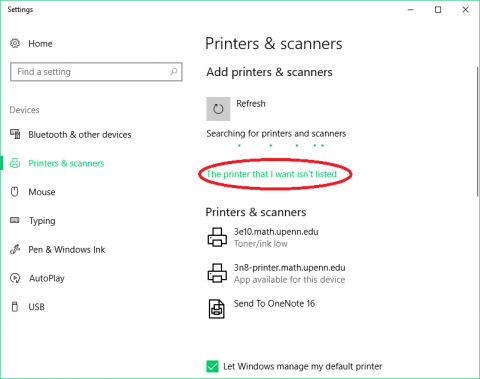The height and width of the screenshot is (379, 480).
Task: Open Bluetooth & other devices page
Action: point(80,135)
